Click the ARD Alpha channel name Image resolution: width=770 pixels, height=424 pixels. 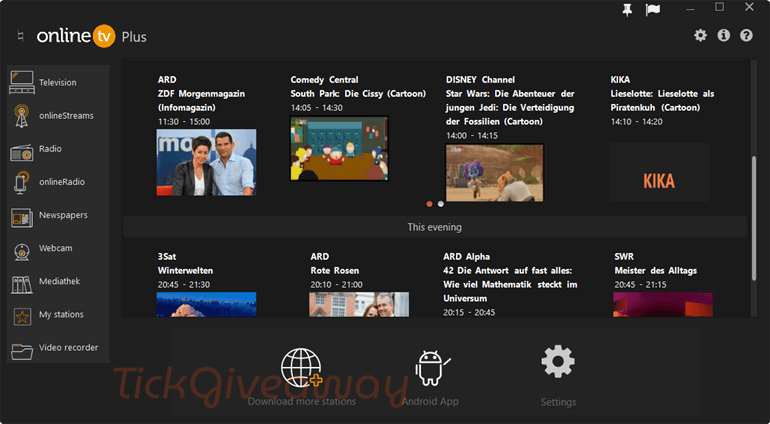tap(467, 256)
